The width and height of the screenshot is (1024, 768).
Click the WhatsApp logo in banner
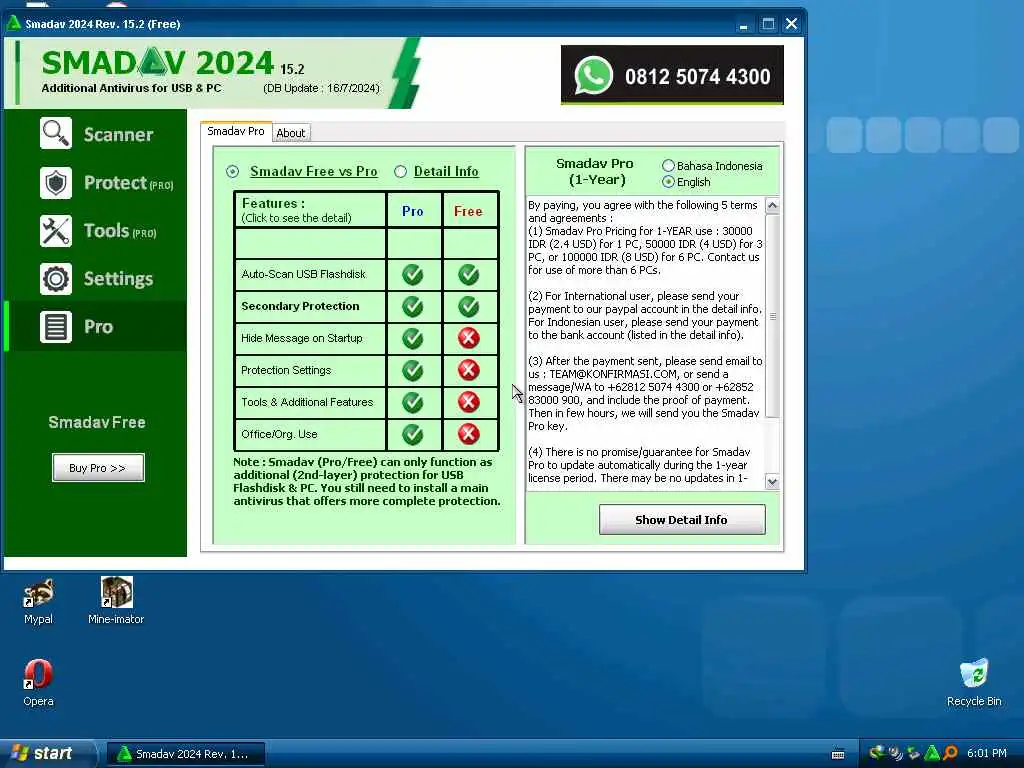593,76
